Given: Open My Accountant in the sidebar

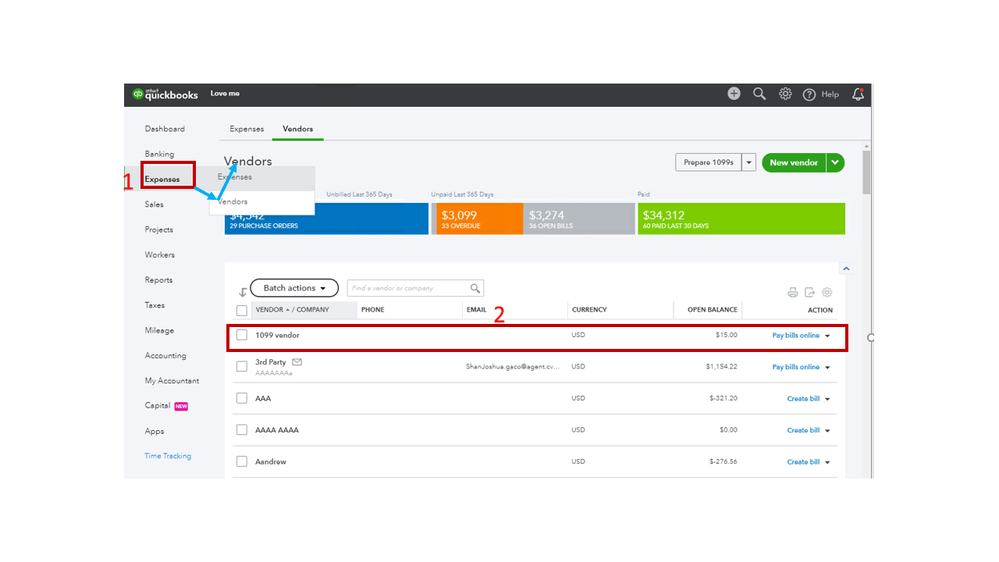Looking at the screenshot, I should click(172, 380).
